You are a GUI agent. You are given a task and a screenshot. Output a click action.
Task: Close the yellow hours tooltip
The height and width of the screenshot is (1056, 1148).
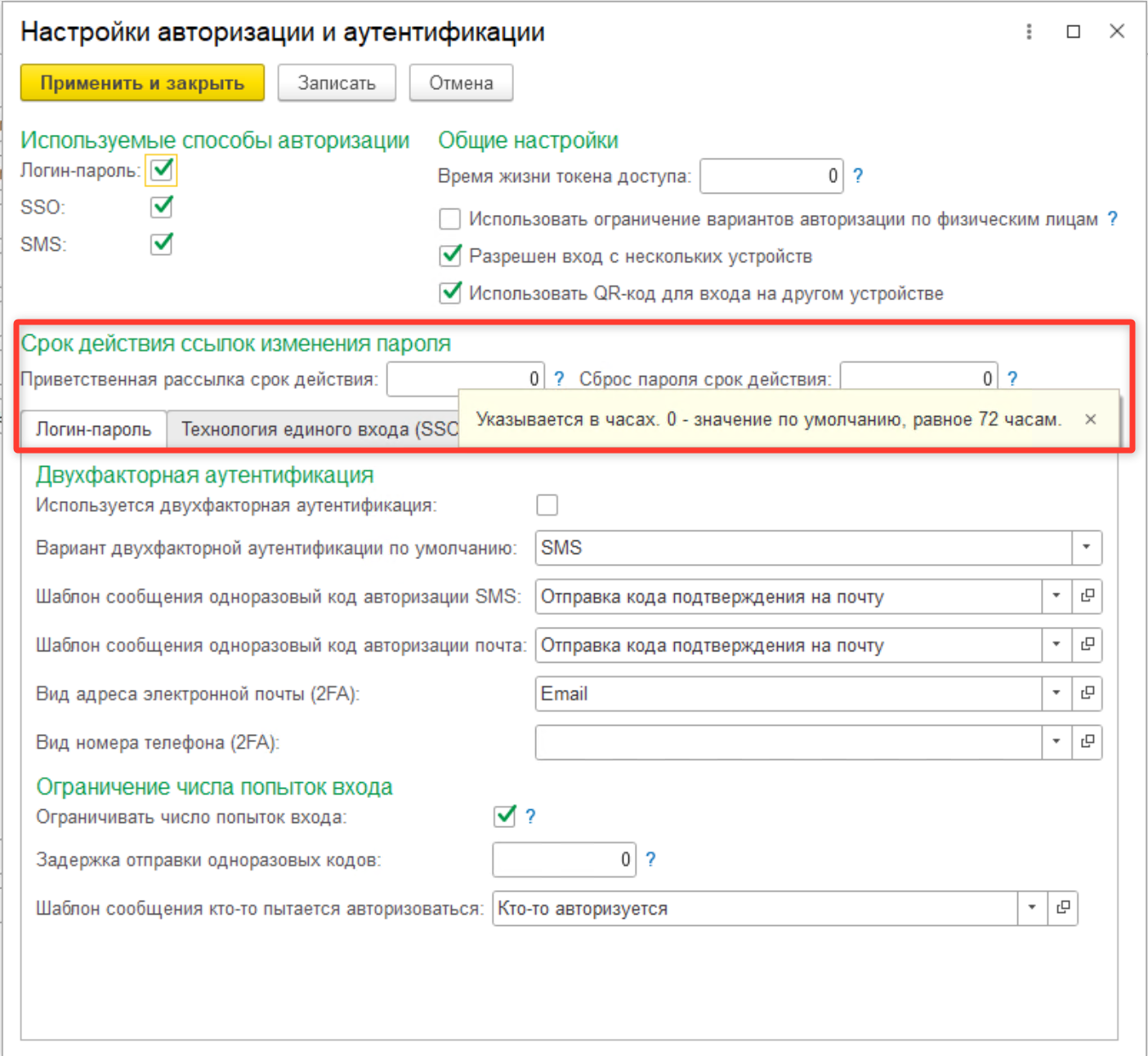[x=1090, y=419]
